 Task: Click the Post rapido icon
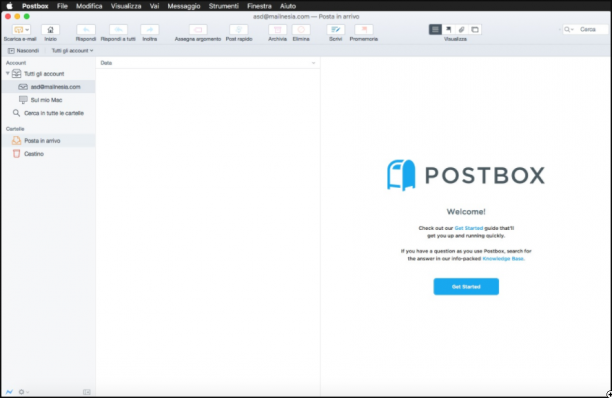(239, 30)
